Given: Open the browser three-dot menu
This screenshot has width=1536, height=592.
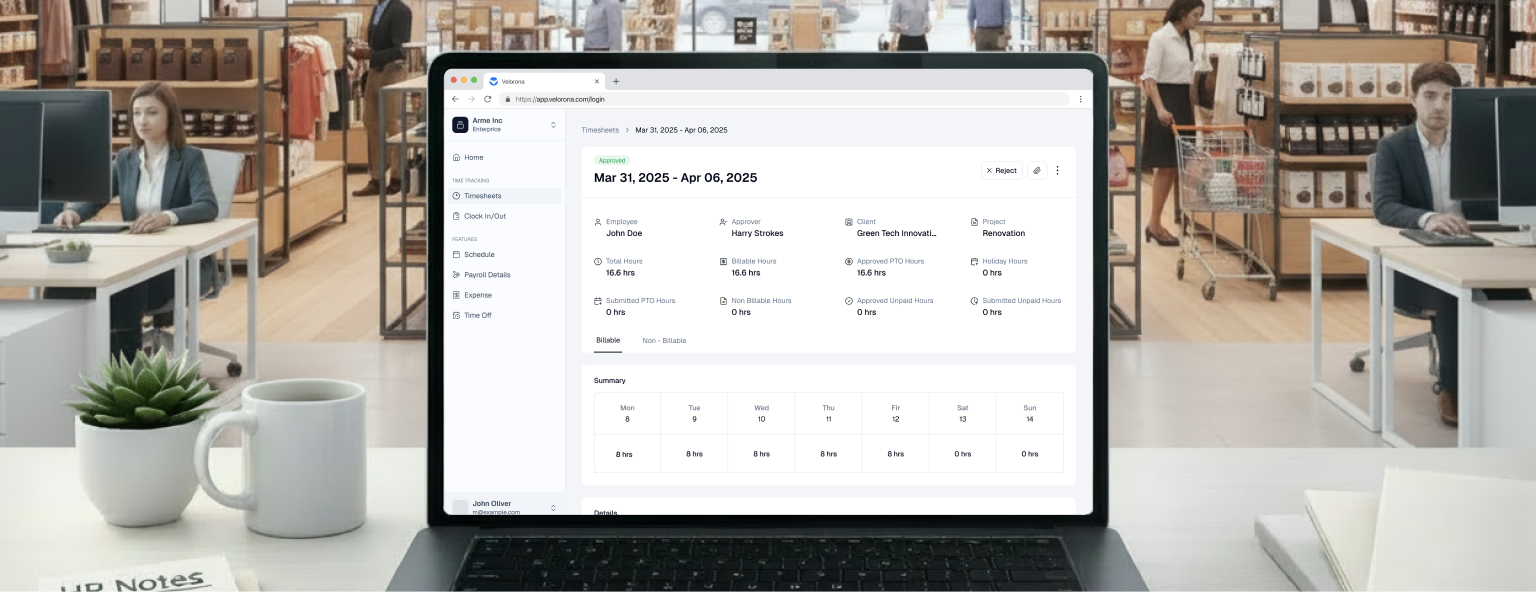Looking at the screenshot, I should click(1080, 99).
